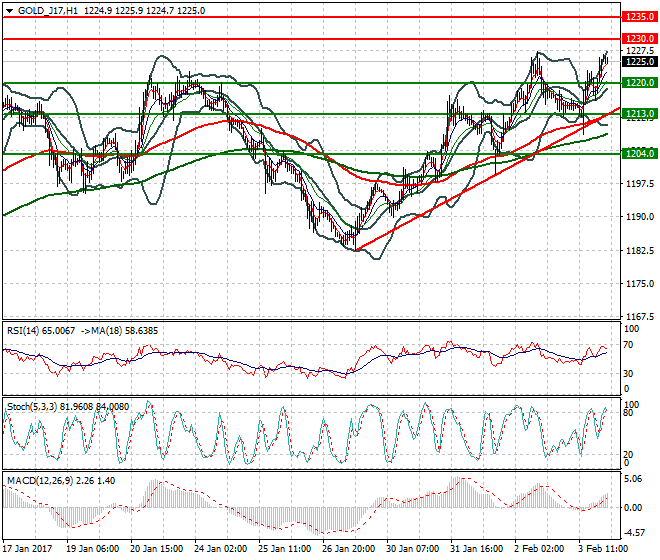
Task: Select the 1235.0 red price label
Action: pyautogui.click(x=640, y=17)
